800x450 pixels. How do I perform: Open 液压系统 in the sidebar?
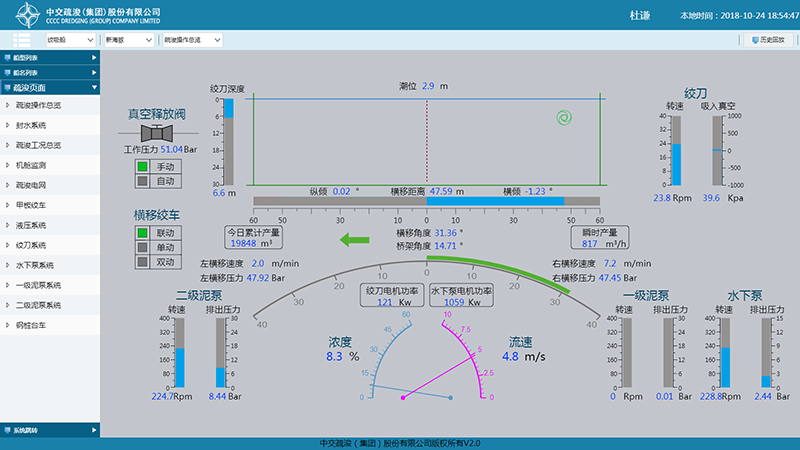[32, 225]
